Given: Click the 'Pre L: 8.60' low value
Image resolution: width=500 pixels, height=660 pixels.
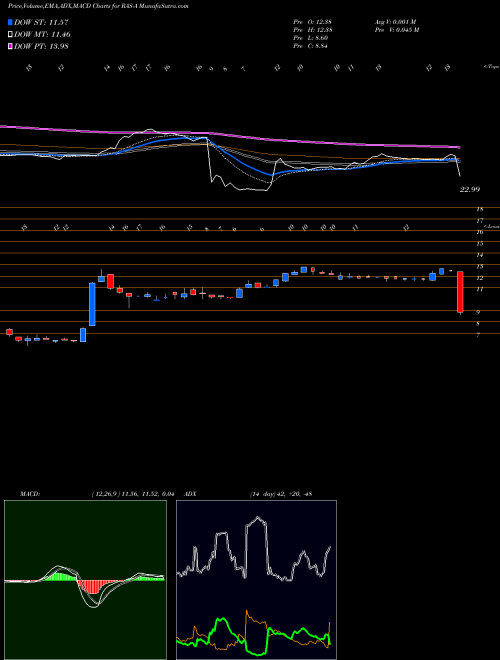Looking at the screenshot, I should click(311, 38).
